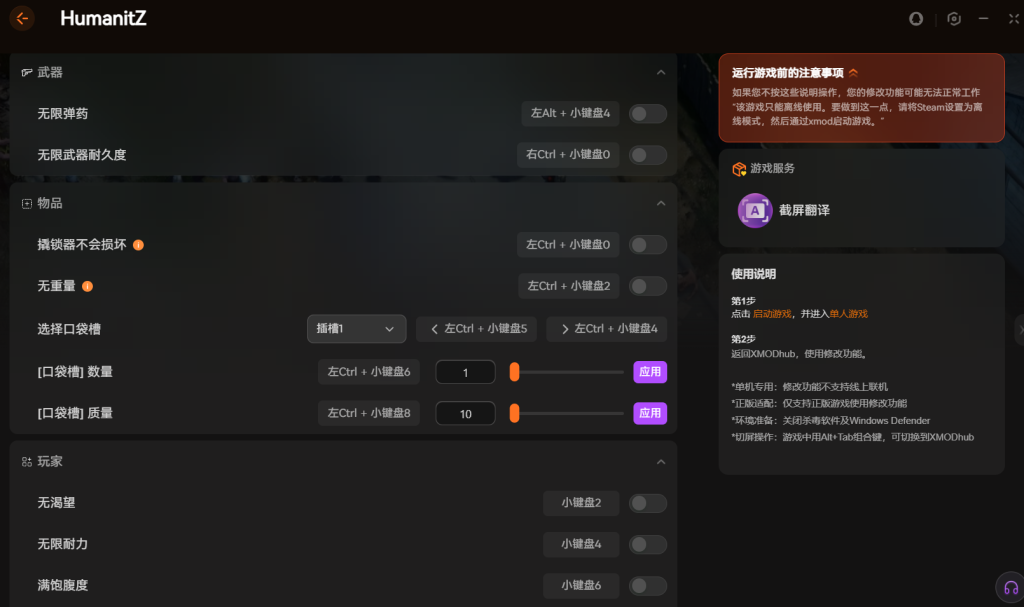Toggle 无限耐力 on
Screen dimensions: 1024x607
pos(647,544)
